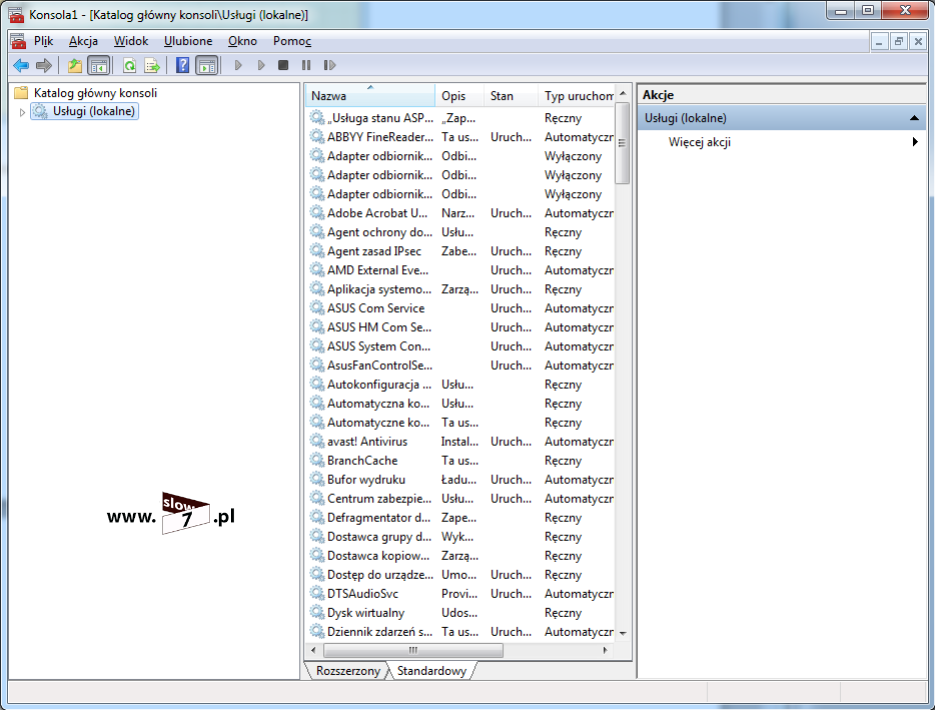
Task: Click the horizontal scroll left arrow
Action: click(314, 650)
